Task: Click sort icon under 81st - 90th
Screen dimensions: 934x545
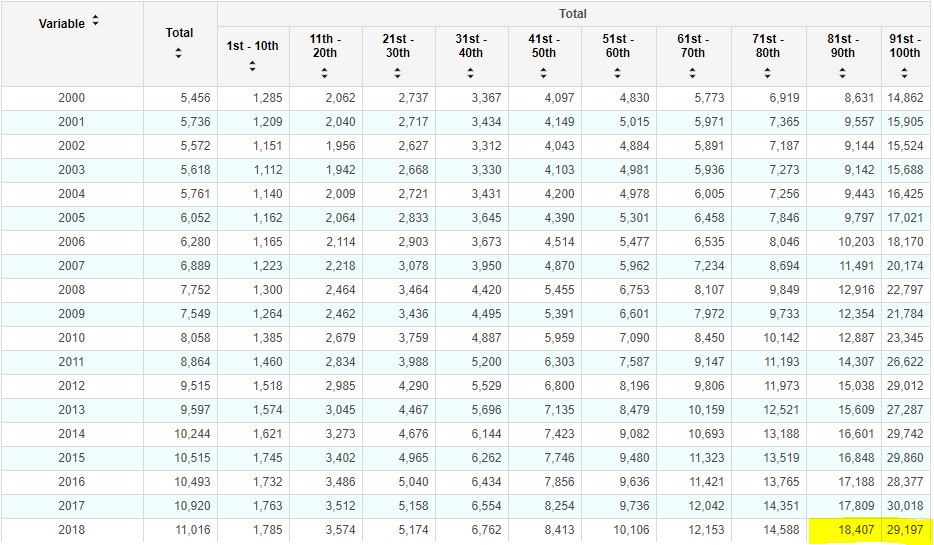Action: (842, 73)
